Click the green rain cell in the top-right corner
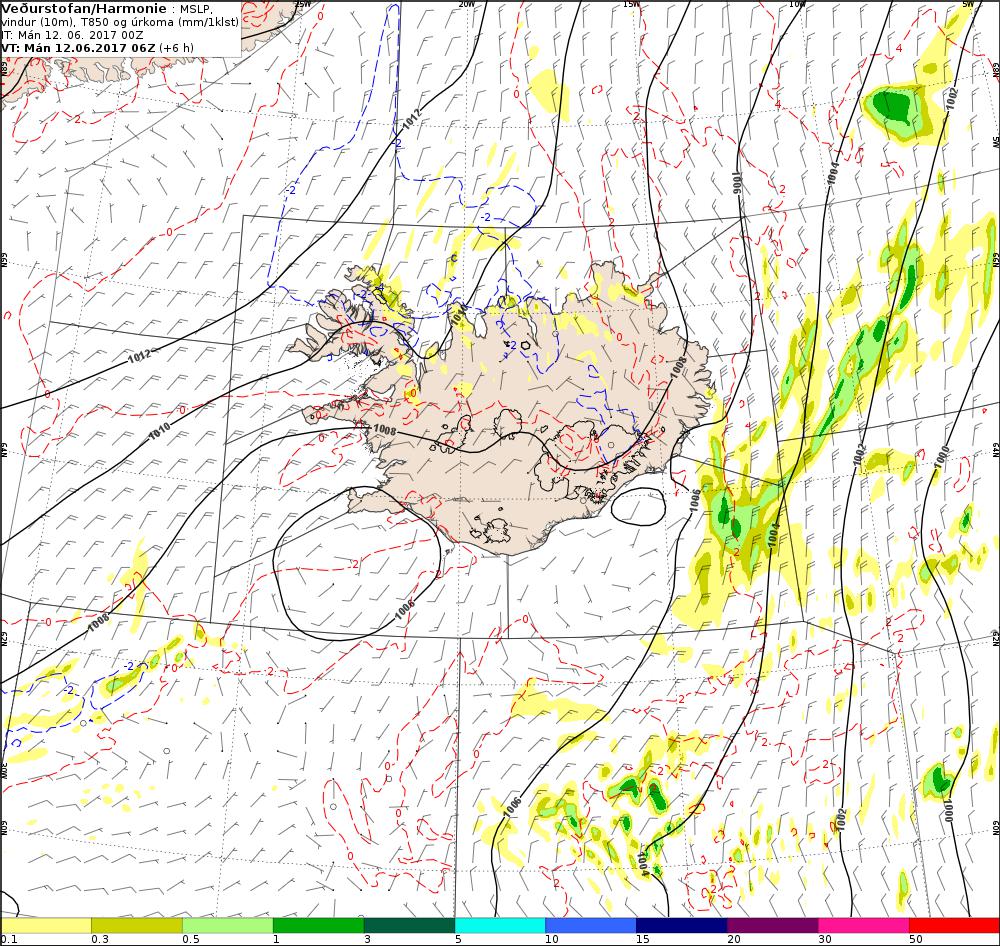The image size is (1000, 946). point(892,105)
